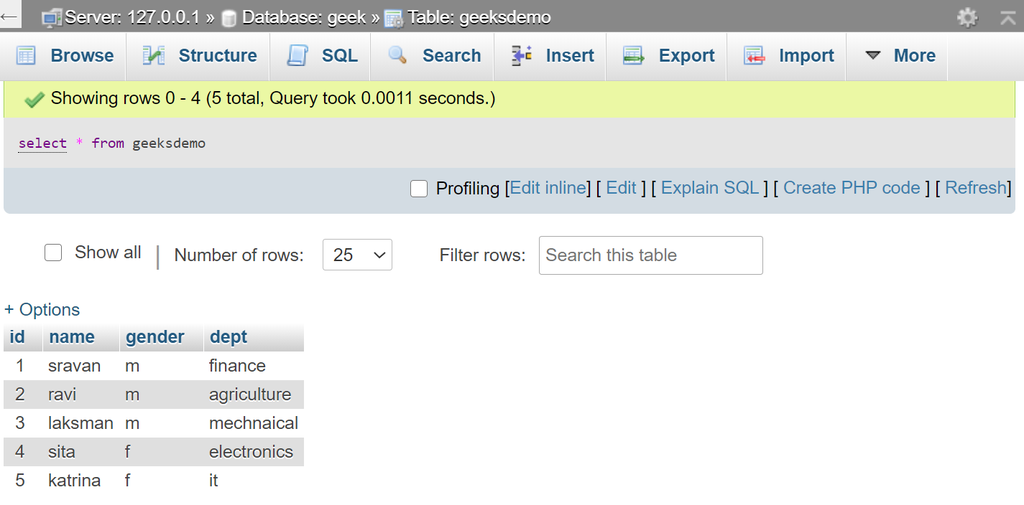Click the collapse arrows icon at top right
This screenshot has height=505, width=1024.
(x=1007, y=17)
